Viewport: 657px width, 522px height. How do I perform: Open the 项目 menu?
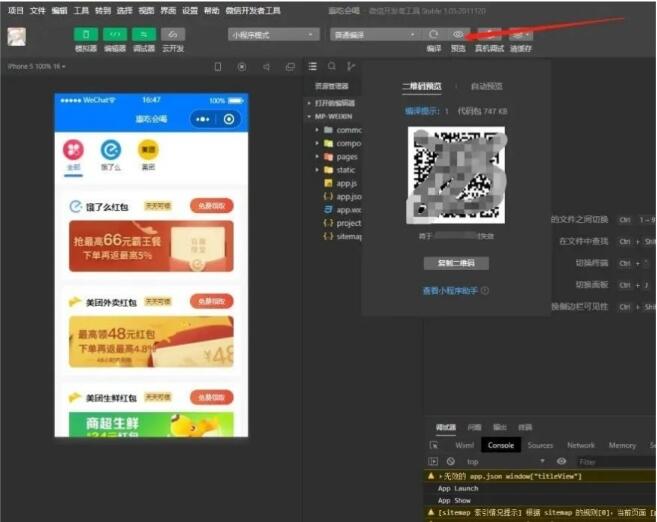point(16,10)
